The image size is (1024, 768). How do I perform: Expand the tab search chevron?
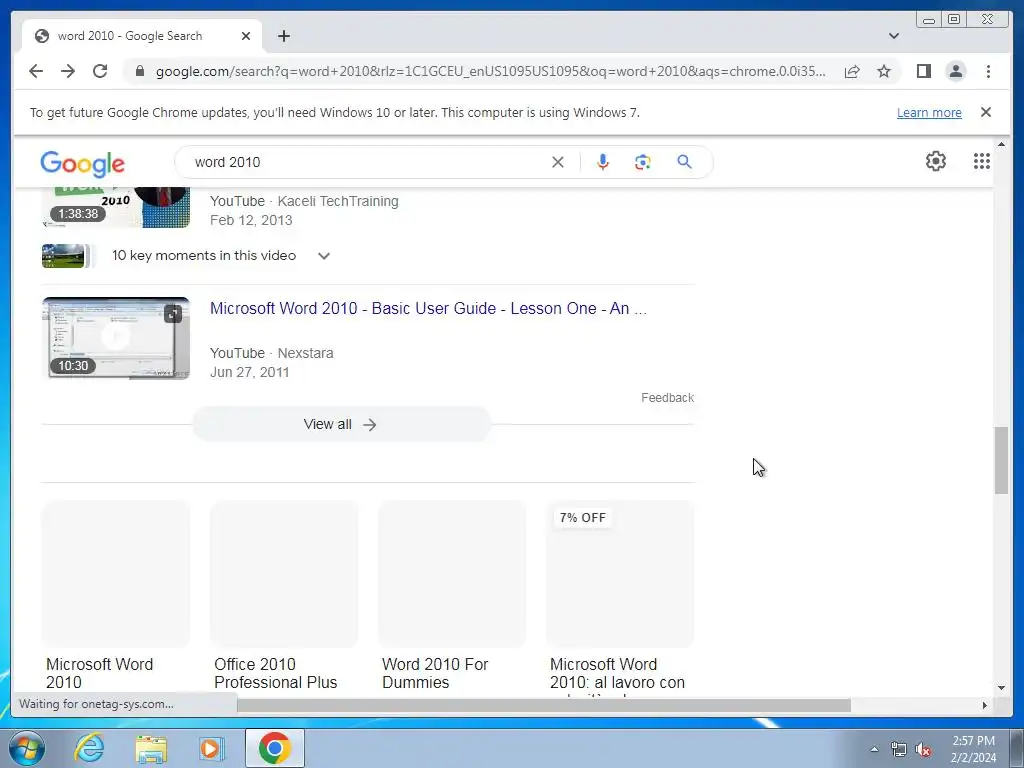[894, 36]
